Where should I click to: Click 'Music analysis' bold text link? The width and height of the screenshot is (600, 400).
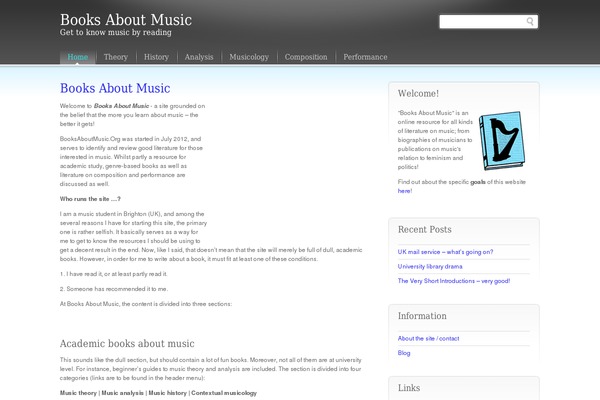pos(122,393)
